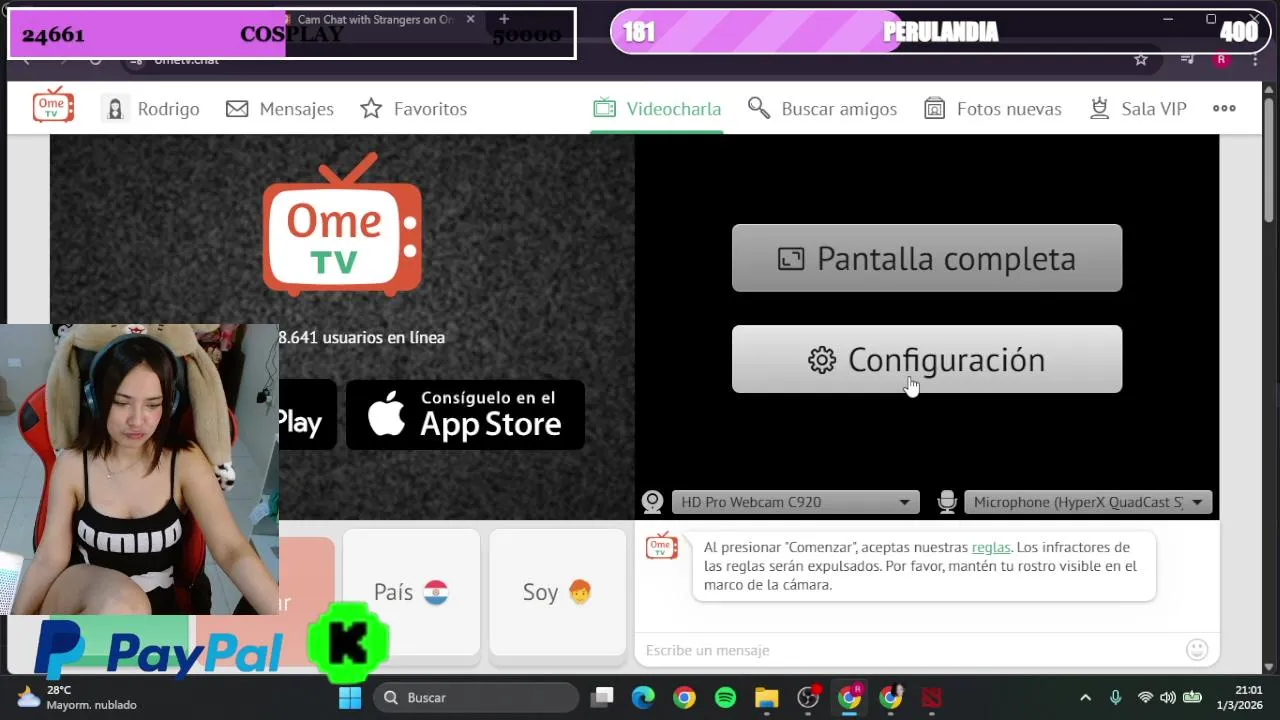
Task: Open Chrome profile avatar R
Action: [1221, 59]
